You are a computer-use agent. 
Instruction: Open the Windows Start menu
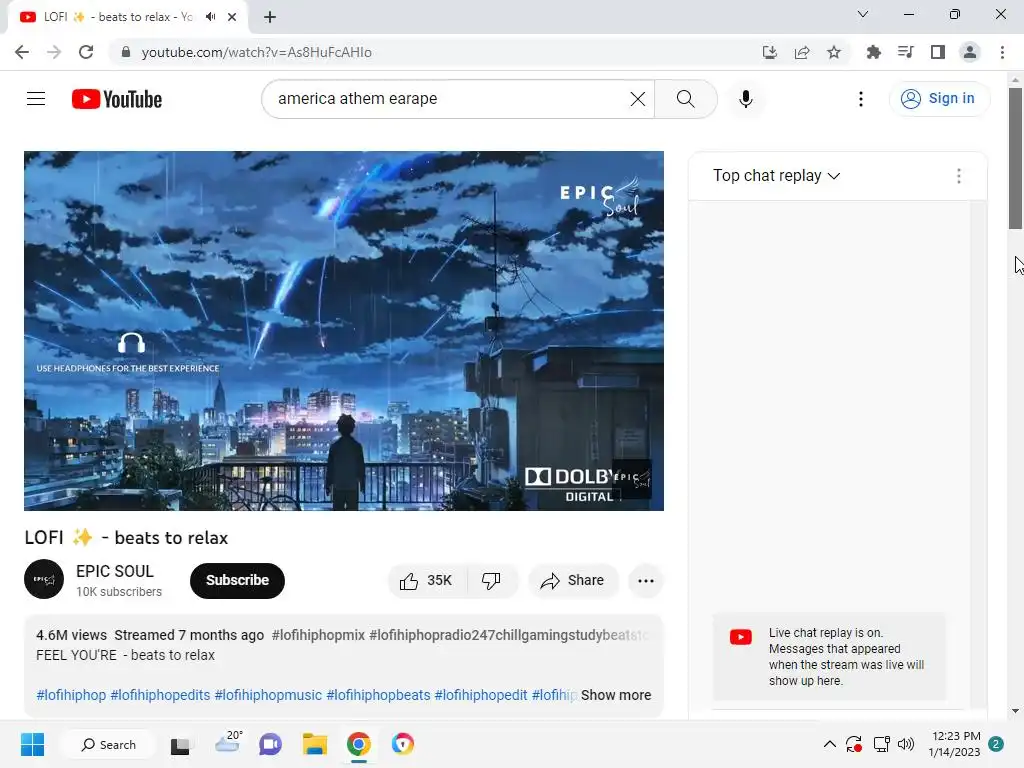point(32,744)
